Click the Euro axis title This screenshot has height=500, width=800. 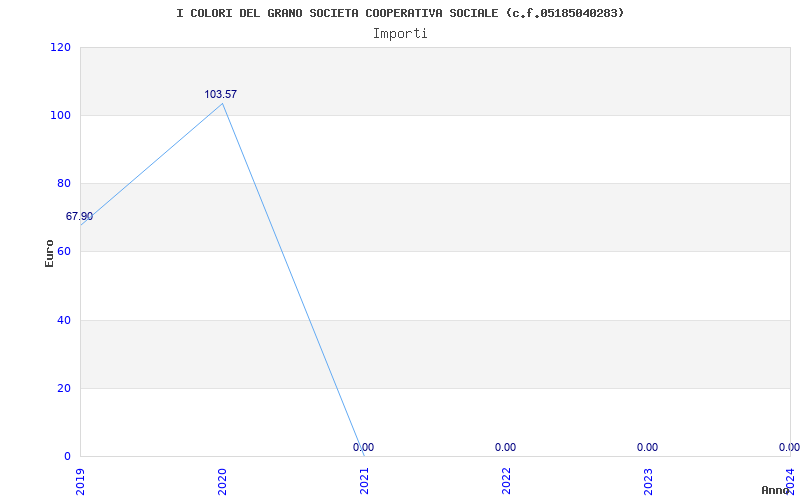point(49,253)
